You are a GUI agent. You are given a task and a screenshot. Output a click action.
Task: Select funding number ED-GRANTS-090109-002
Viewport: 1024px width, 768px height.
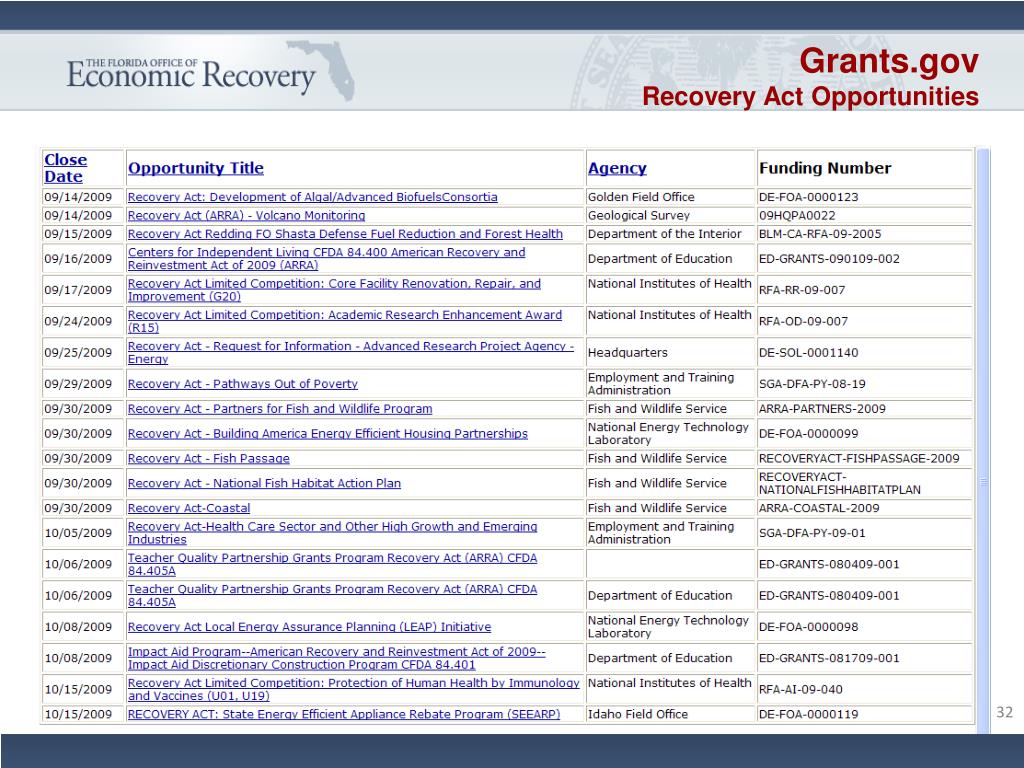[x=829, y=259]
